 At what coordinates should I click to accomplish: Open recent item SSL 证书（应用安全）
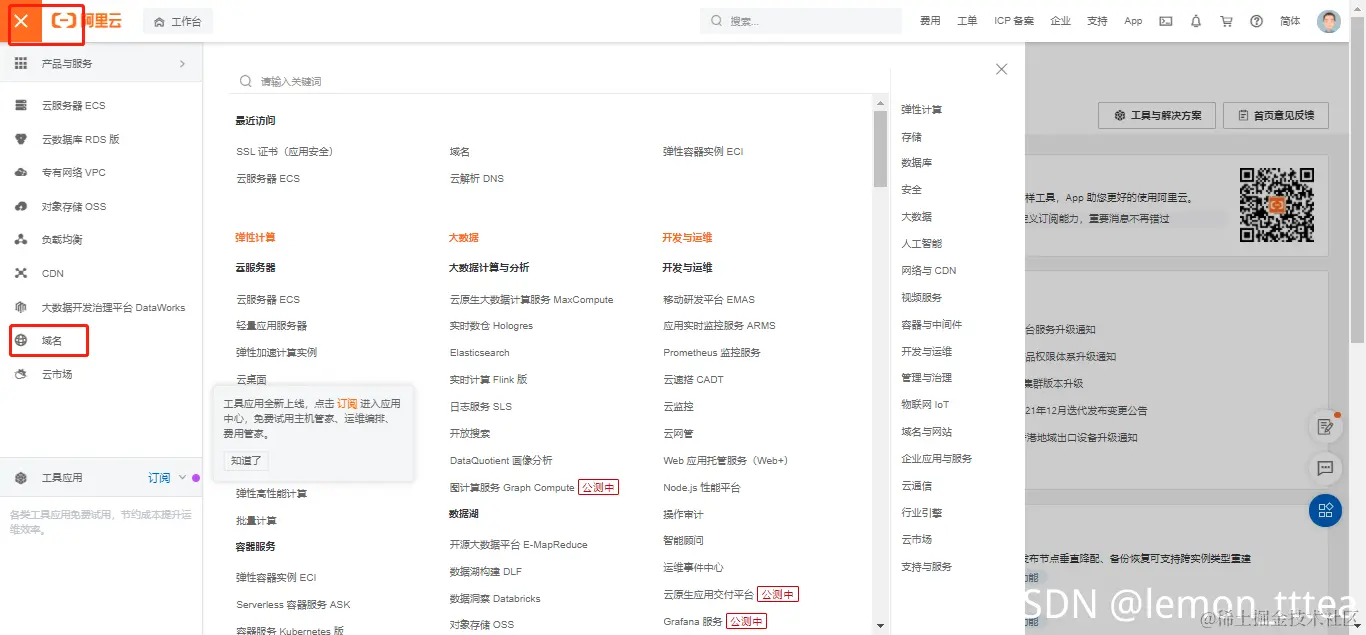tap(285, 152)
